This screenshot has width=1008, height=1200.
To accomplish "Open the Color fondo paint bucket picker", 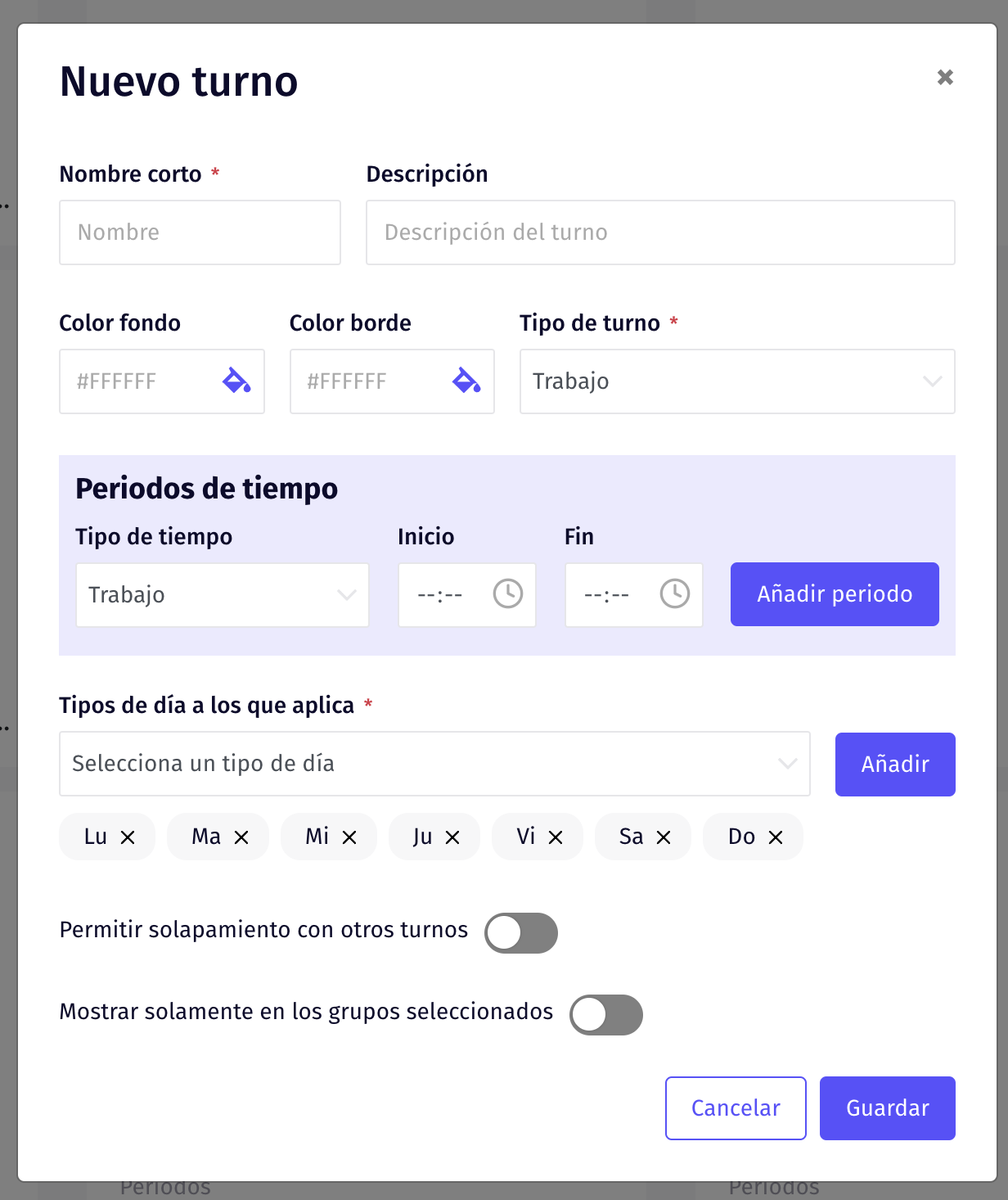I will point(236,381).
